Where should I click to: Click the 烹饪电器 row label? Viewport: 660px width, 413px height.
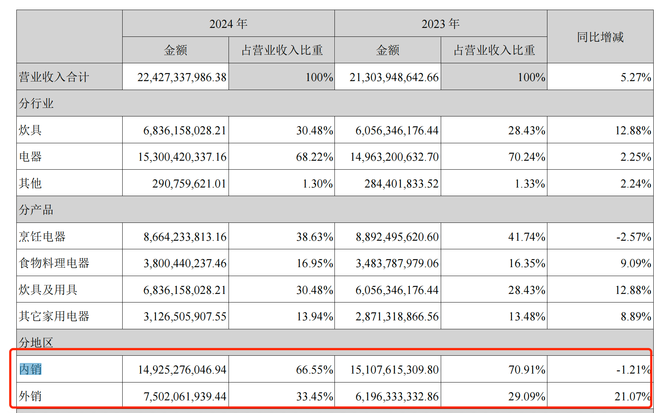(x=44, y=236)
